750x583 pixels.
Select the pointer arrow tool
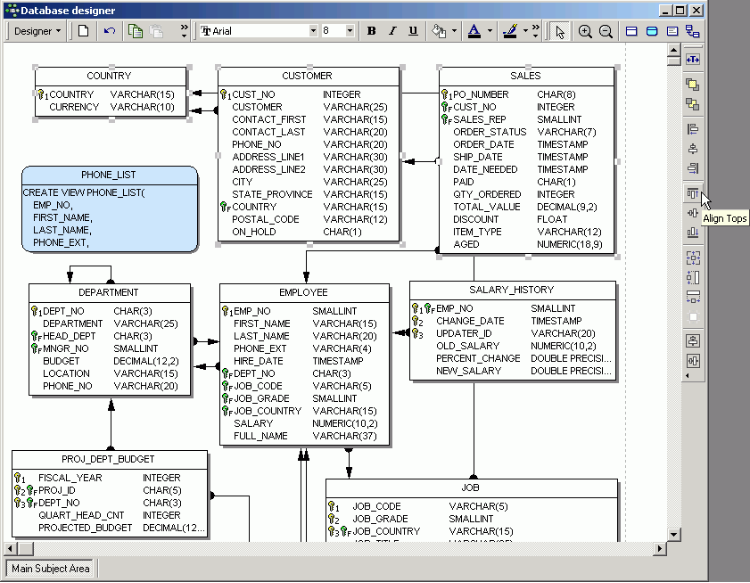pos(560,31)
